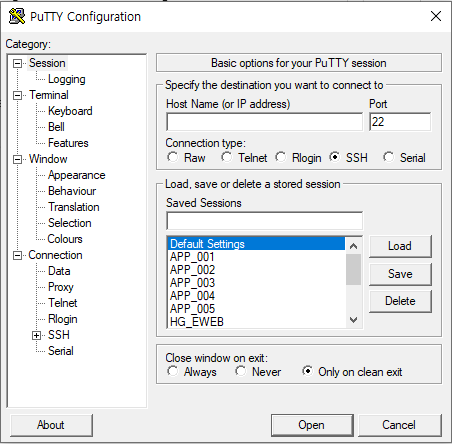
Task: Click Open to start the connection
Action: click(x=312, y=425)
